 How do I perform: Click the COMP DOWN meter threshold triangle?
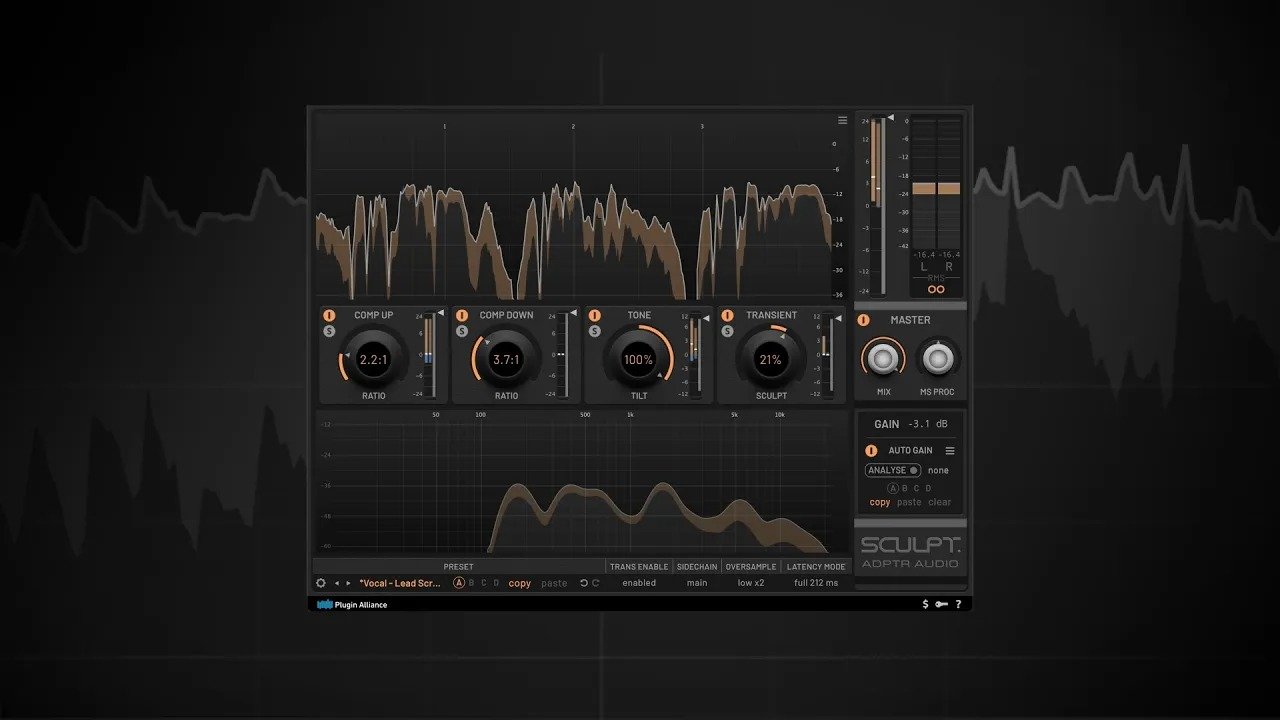[573, 313]
